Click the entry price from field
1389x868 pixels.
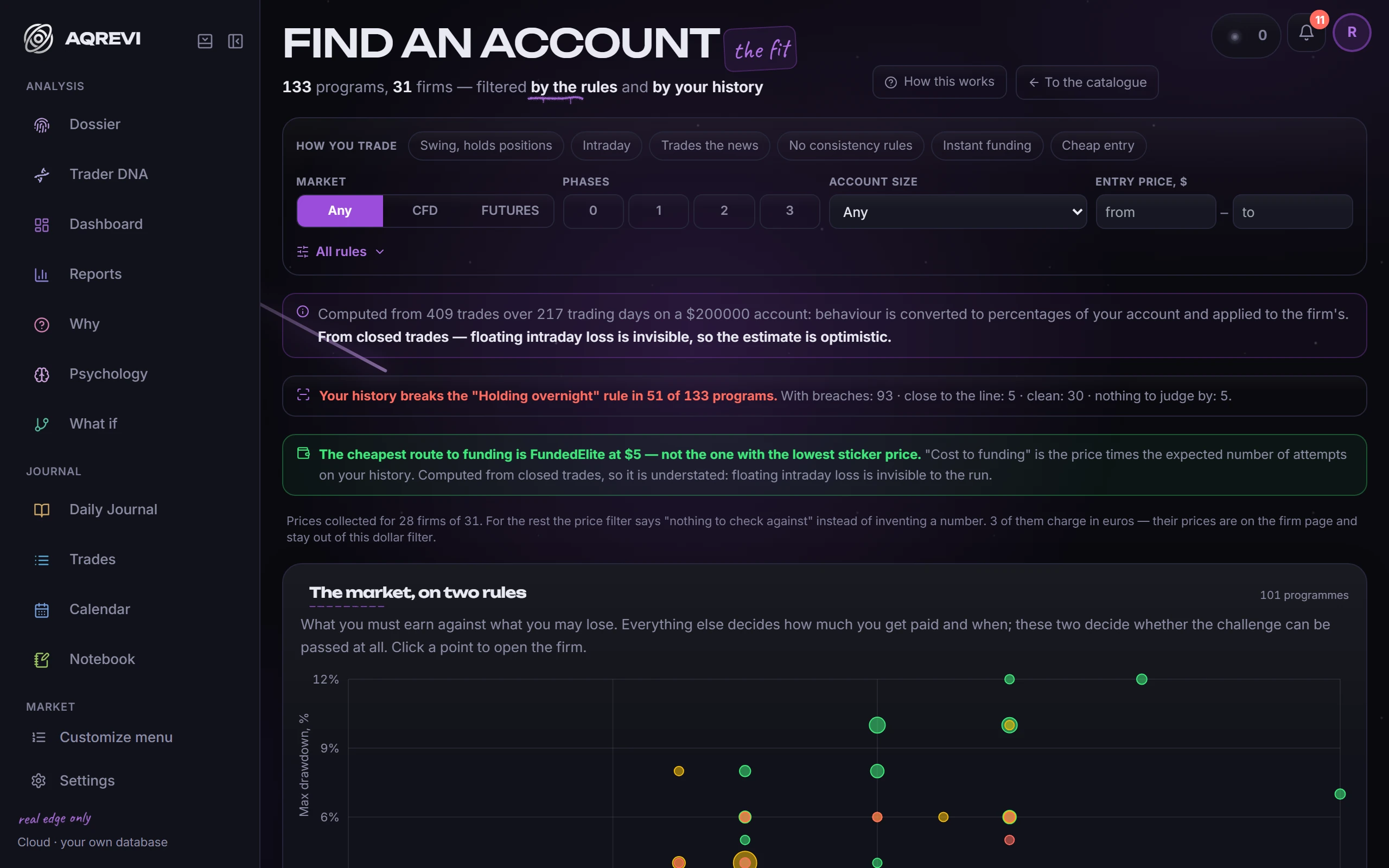pyautogui.click(x=1155, y=212)
